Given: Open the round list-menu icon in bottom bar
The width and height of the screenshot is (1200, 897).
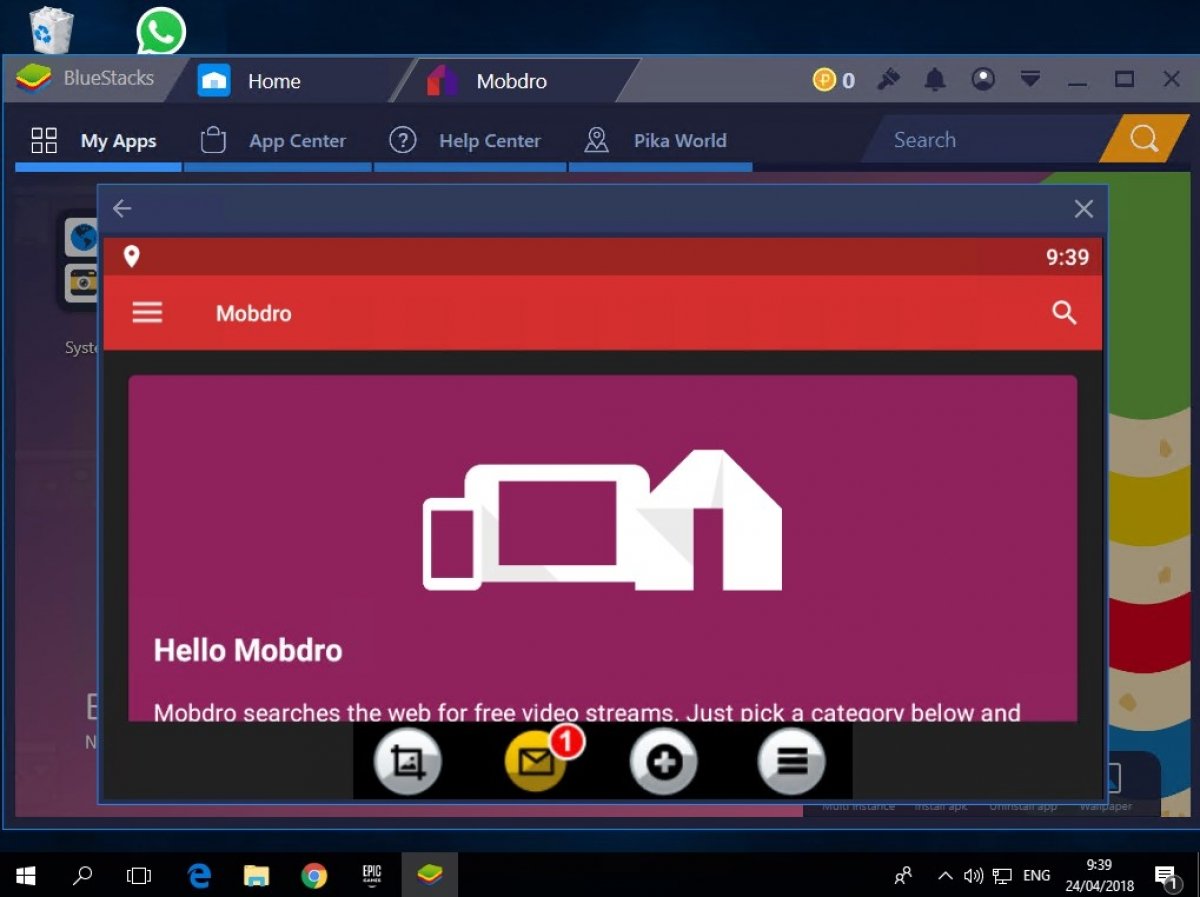Looking at the screenshot, I should 792,762.
